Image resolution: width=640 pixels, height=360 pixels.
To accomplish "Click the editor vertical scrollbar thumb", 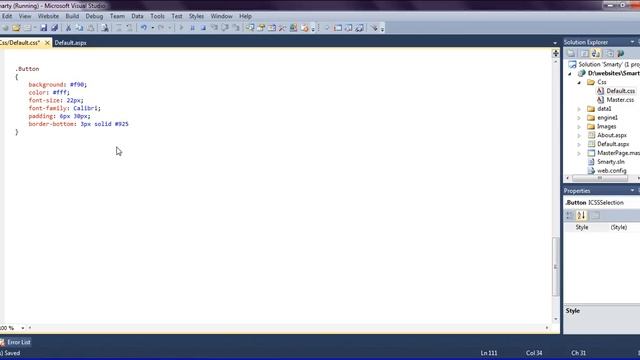I will 555,267.
